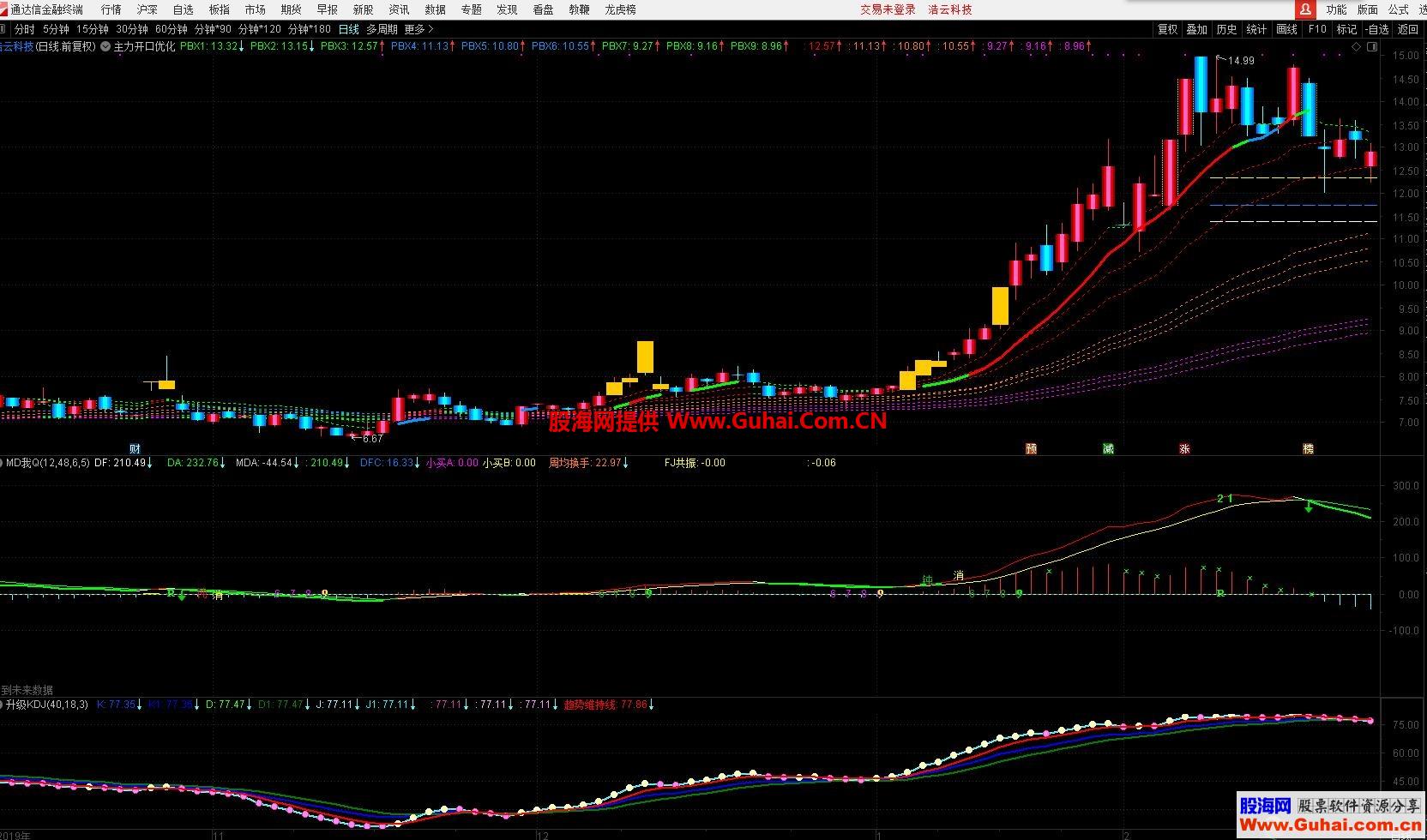The width and height of the screenshot is (1427, 840).
Task: Switch to 5分钟 period tab
Action: (x=56, y=29)
